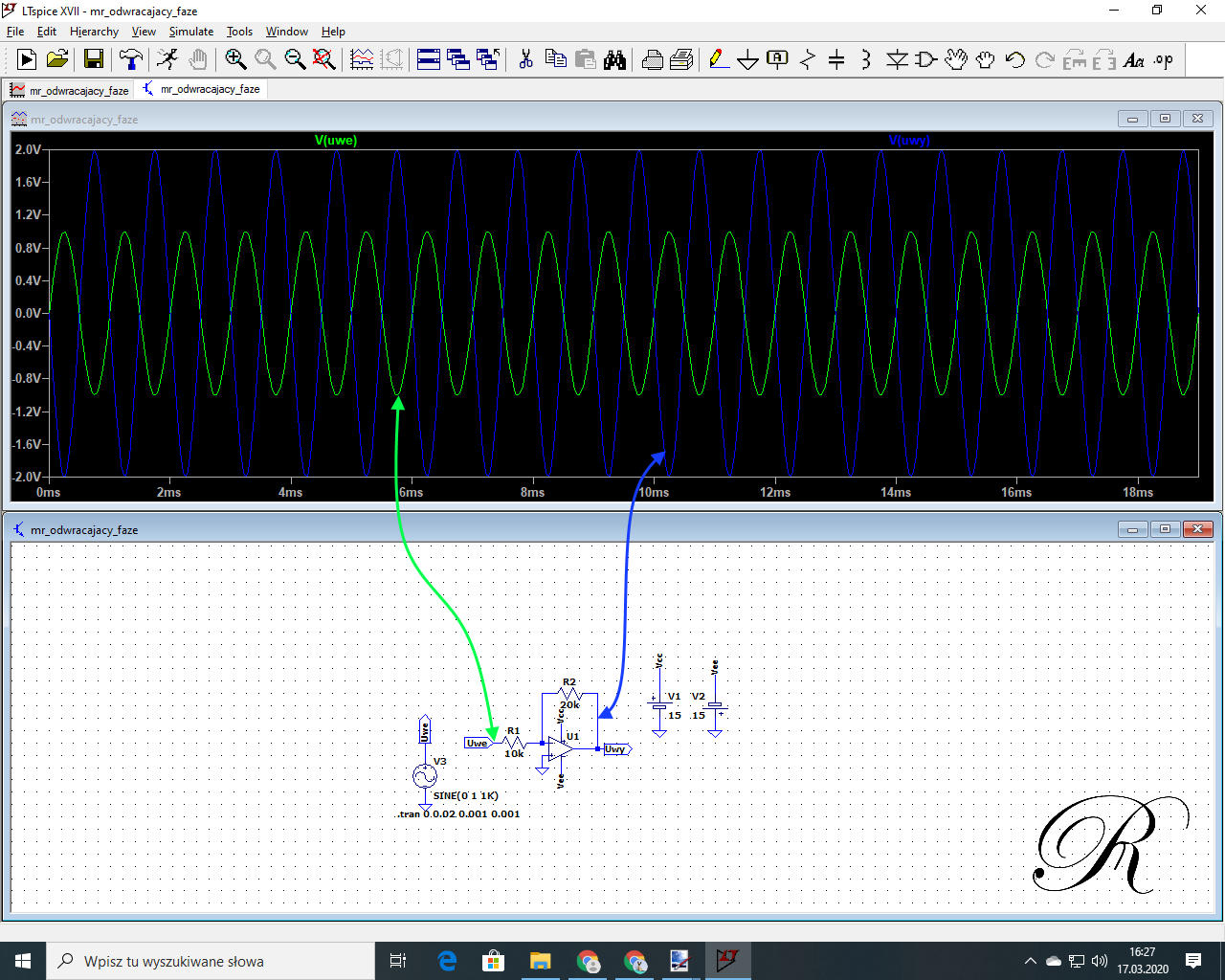This screenshot has width=1225, height=980.
Task: Select the Move tool open-hand icon
Action: coord(956,59)
